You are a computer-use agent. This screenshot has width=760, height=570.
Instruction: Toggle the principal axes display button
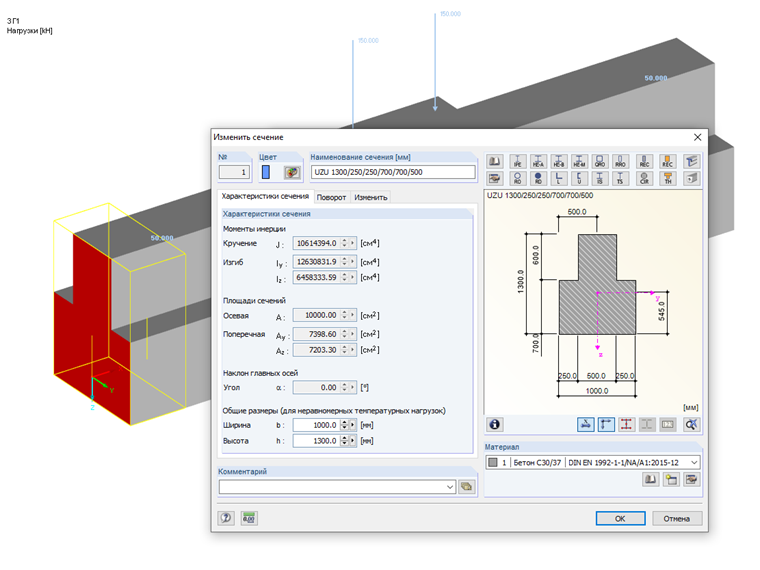pyautogui.click(x=606, y=425)
